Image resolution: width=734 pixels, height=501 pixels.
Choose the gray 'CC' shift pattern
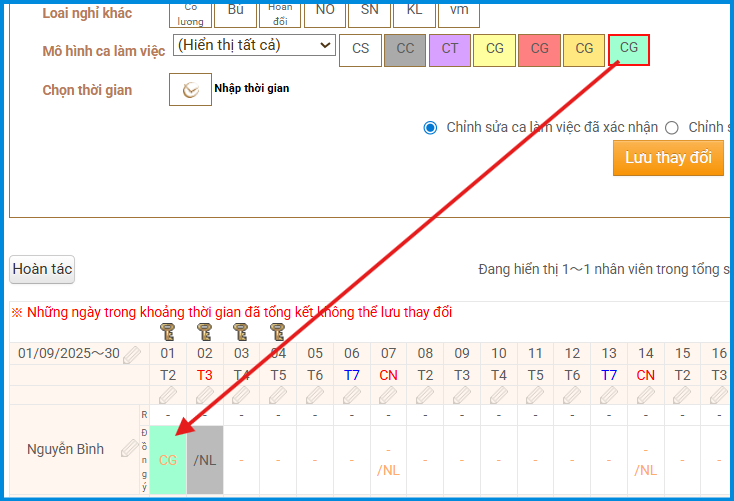pyautogui.click(x=405, y=49)
